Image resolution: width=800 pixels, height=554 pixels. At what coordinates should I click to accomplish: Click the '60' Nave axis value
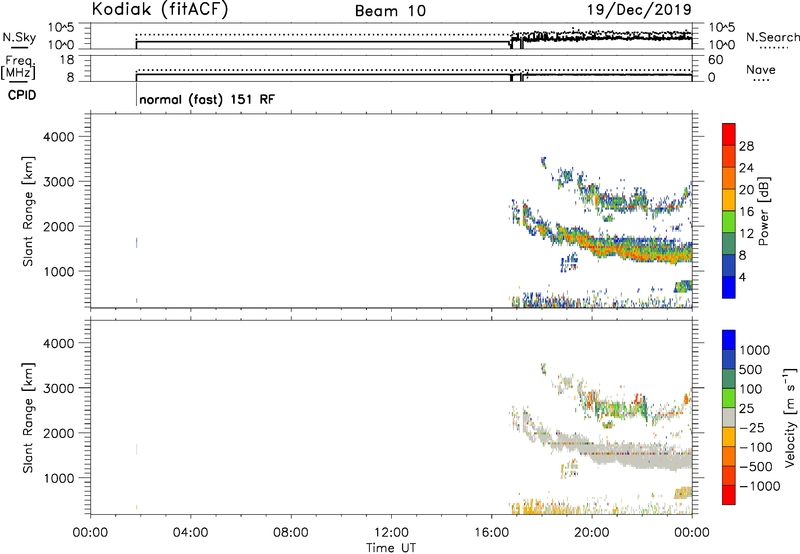pos(715,60)
